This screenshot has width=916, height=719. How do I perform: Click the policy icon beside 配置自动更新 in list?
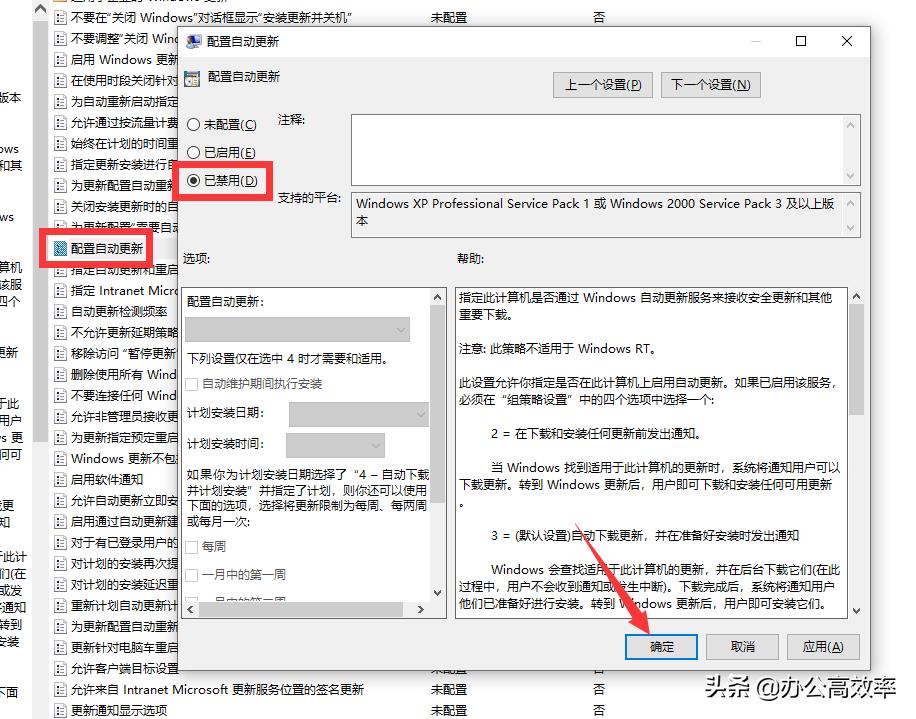61,247
